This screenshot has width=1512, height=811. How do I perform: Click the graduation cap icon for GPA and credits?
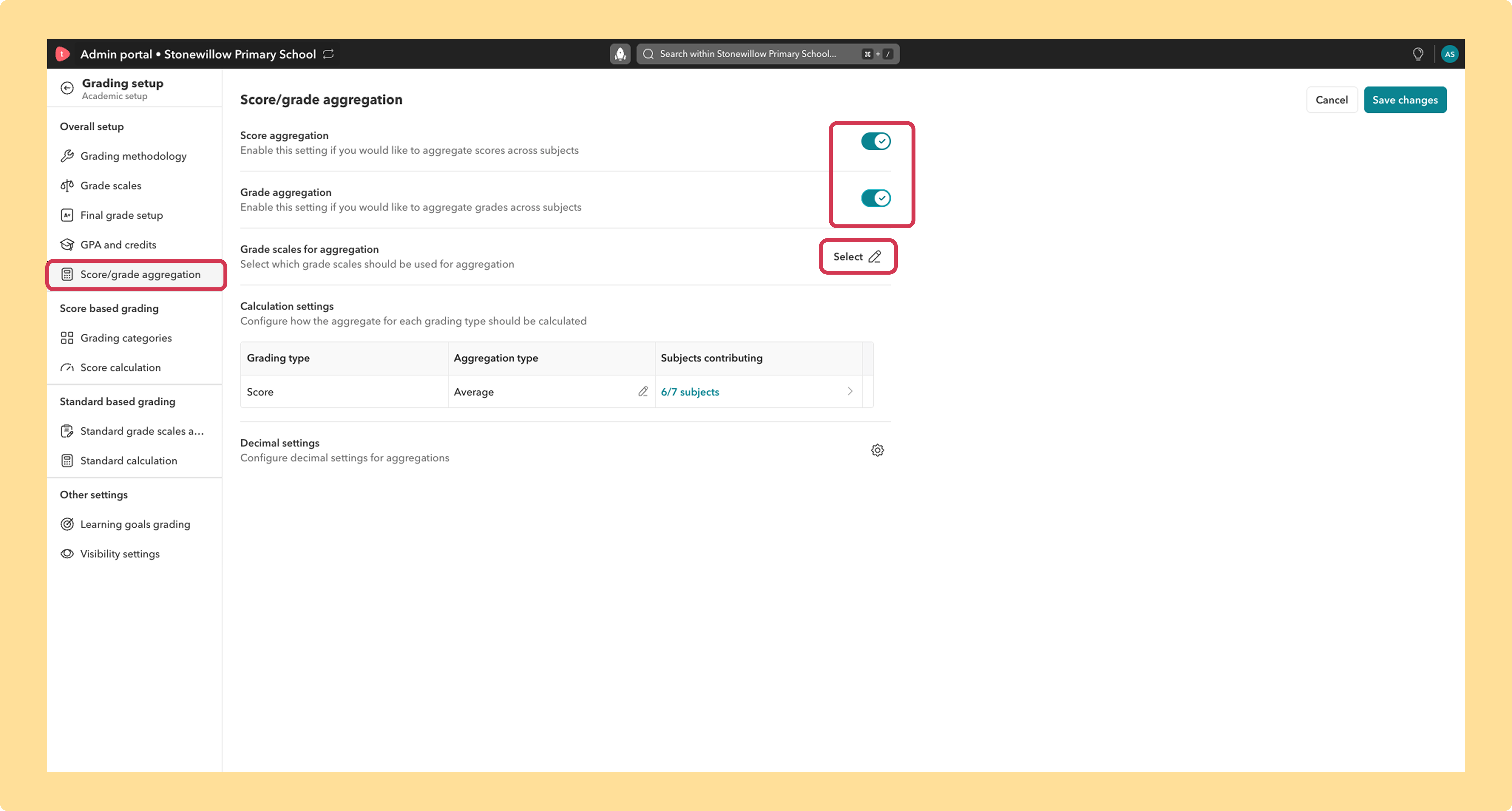pyautogui.click(x=67, y=245)
